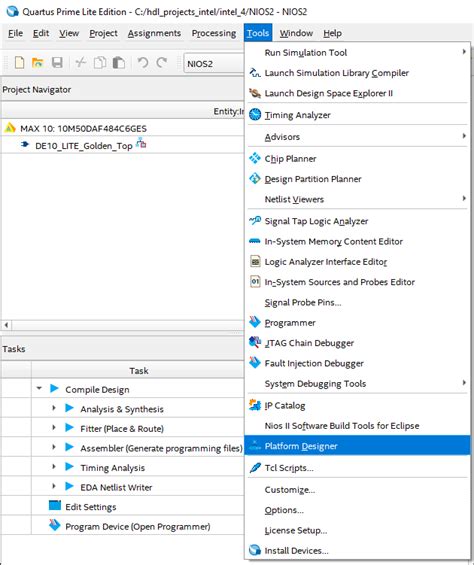The width and height of the screenshot is (474, 565).
Task: Expand the EDA Netlist Writer task
Action: click(x=54, y=486)
